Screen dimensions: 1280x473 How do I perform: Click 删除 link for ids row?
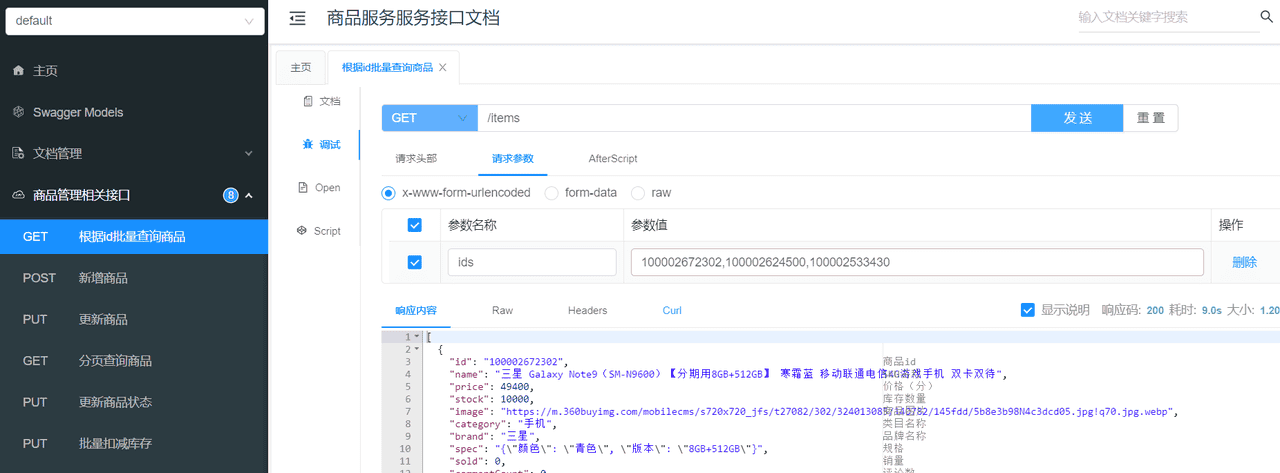pyautogui.click(x=1245, y=262)
